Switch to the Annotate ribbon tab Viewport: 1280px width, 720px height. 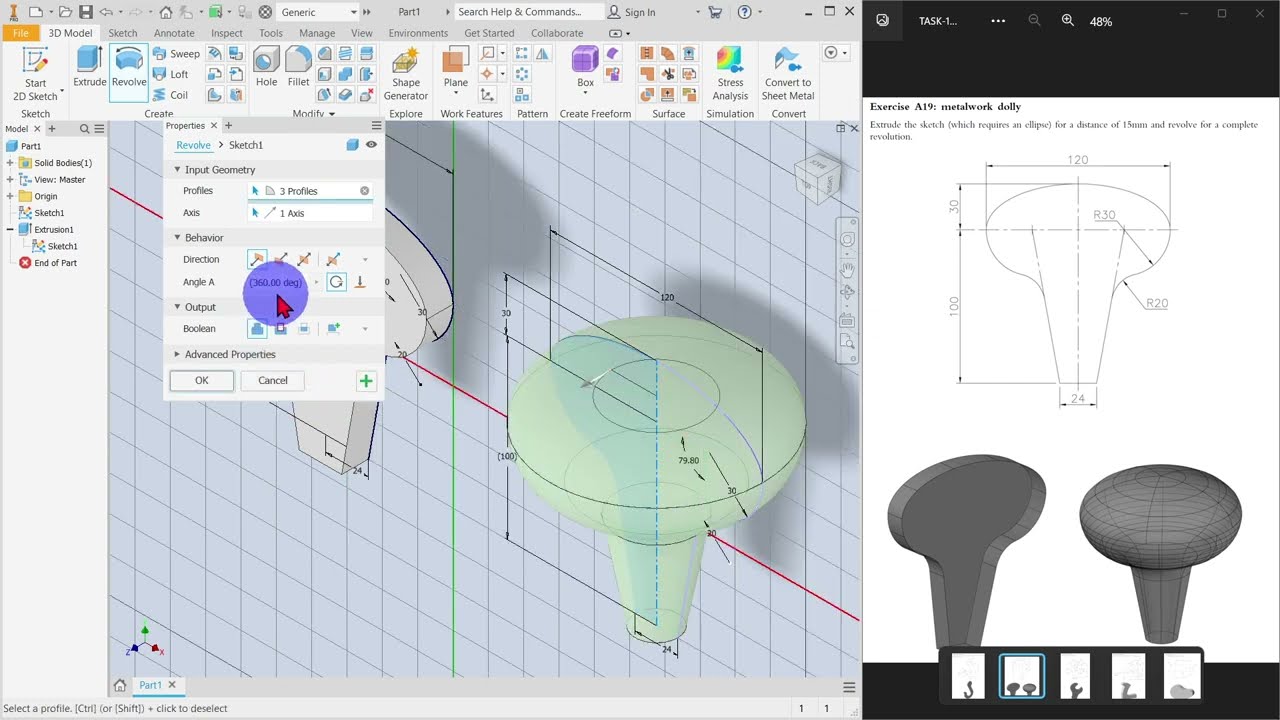174,33
